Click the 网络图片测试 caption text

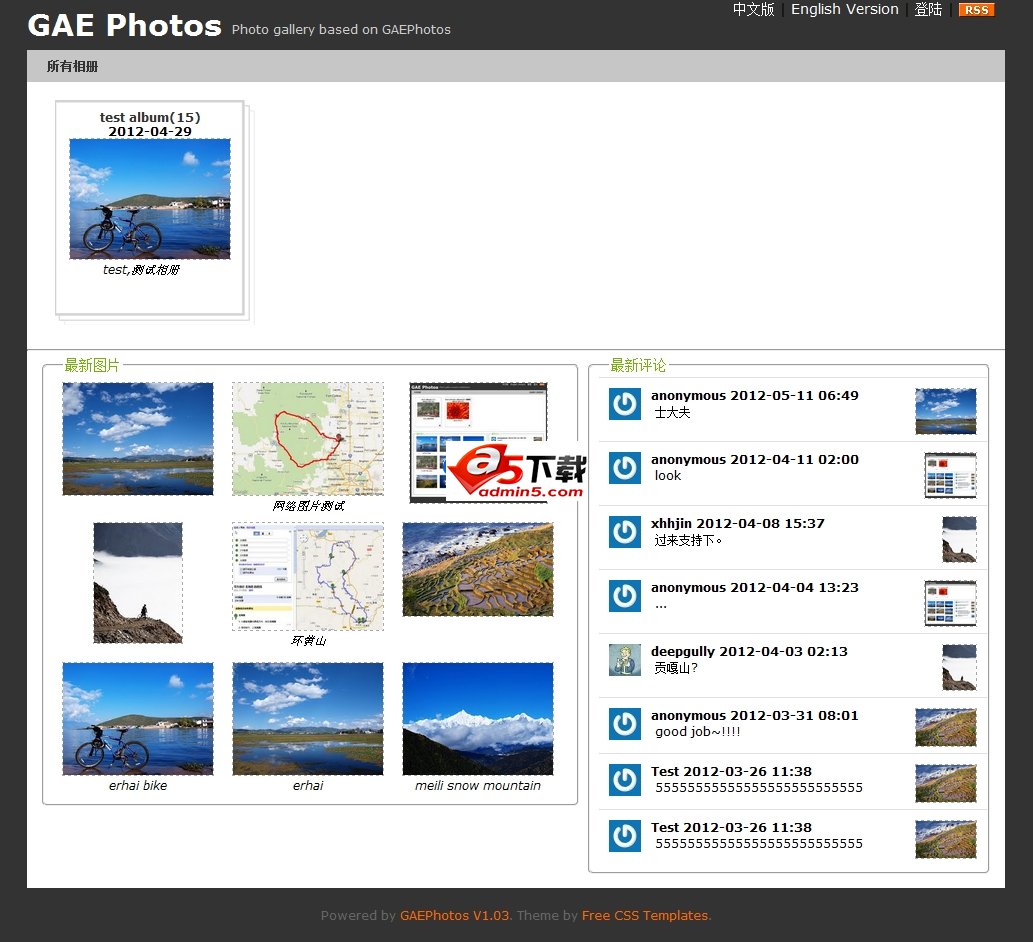pos(308,506)
